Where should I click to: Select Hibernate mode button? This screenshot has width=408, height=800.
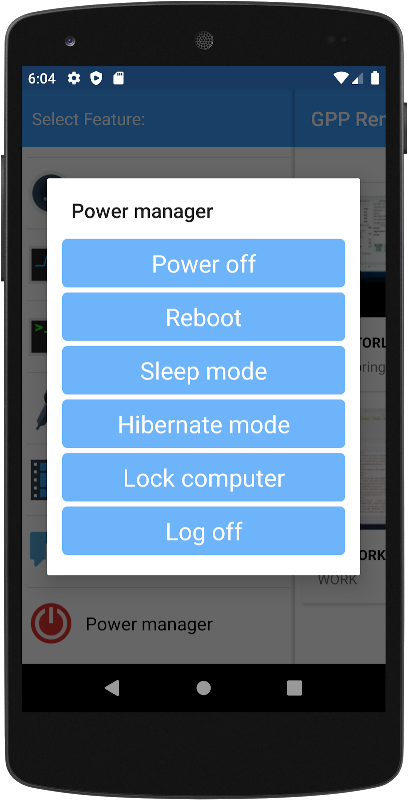click(x=203, y=424)
